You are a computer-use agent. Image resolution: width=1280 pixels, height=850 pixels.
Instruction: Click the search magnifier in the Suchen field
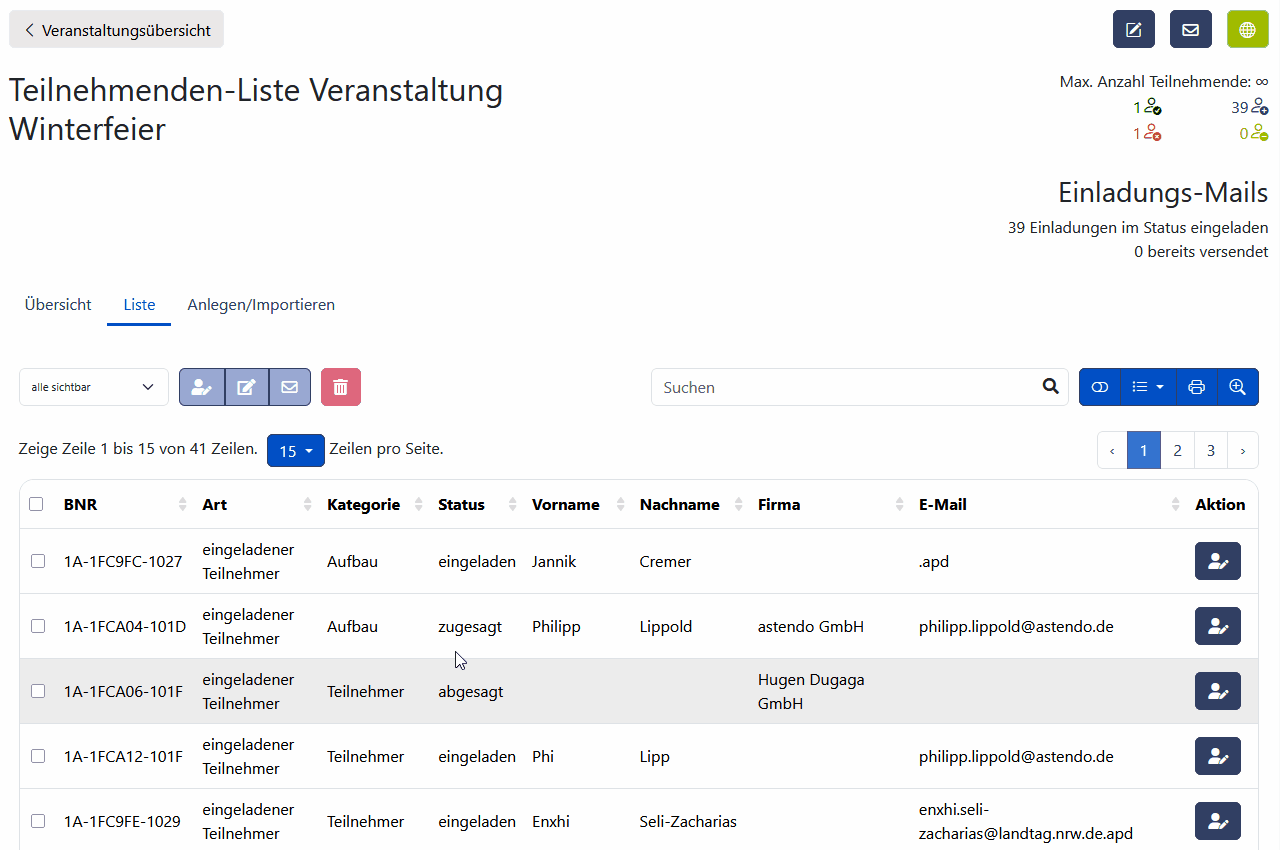pos(1050,386)
